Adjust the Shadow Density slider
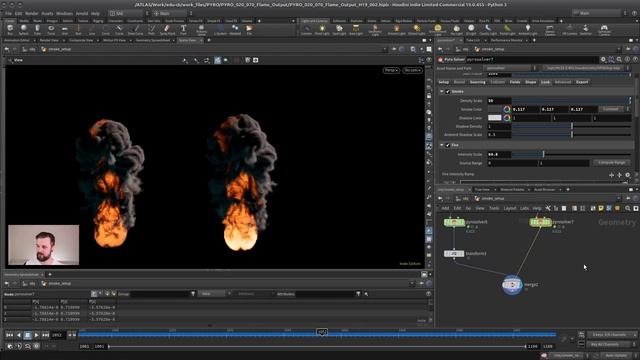The width and height of the screenshot is (640, 360). click(571, 126)
